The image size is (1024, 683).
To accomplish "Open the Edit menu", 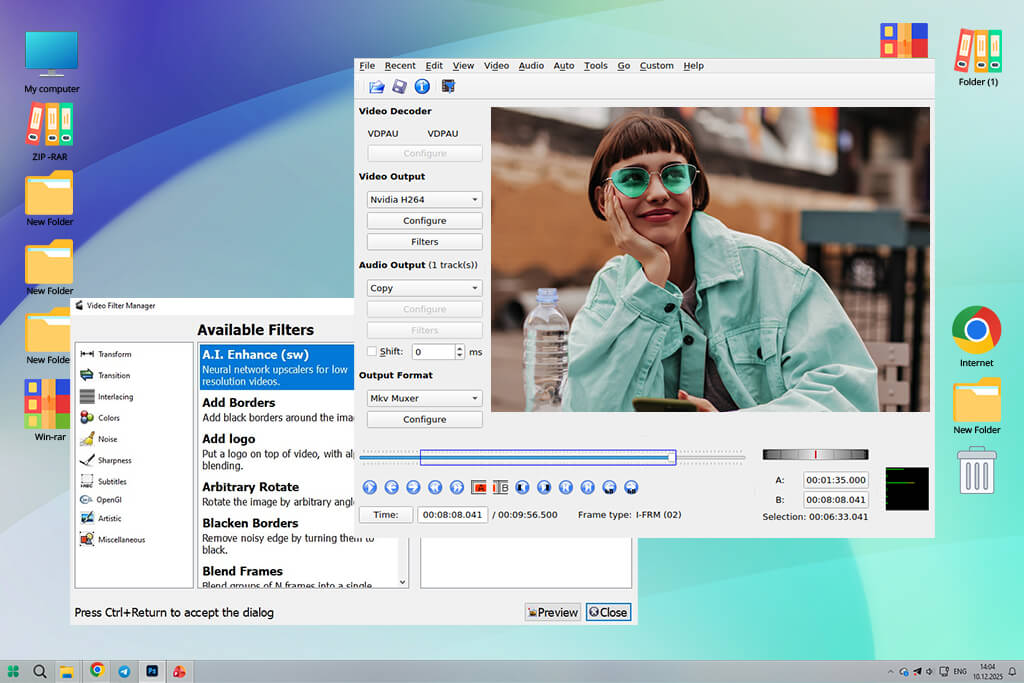I will click(x=434, y=65).
